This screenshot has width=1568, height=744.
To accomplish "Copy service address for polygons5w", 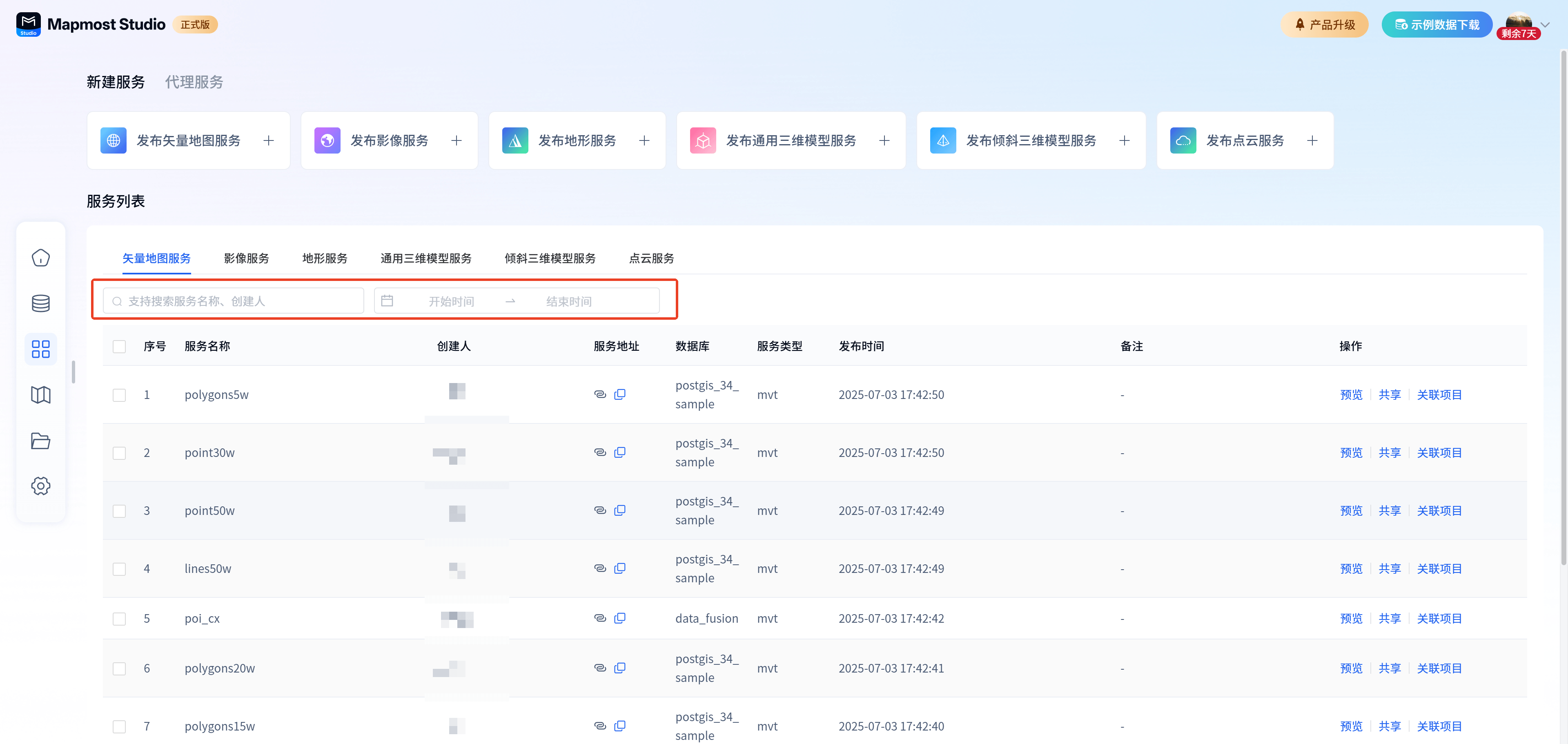I will pyautogui.click(x=620, y=394).
